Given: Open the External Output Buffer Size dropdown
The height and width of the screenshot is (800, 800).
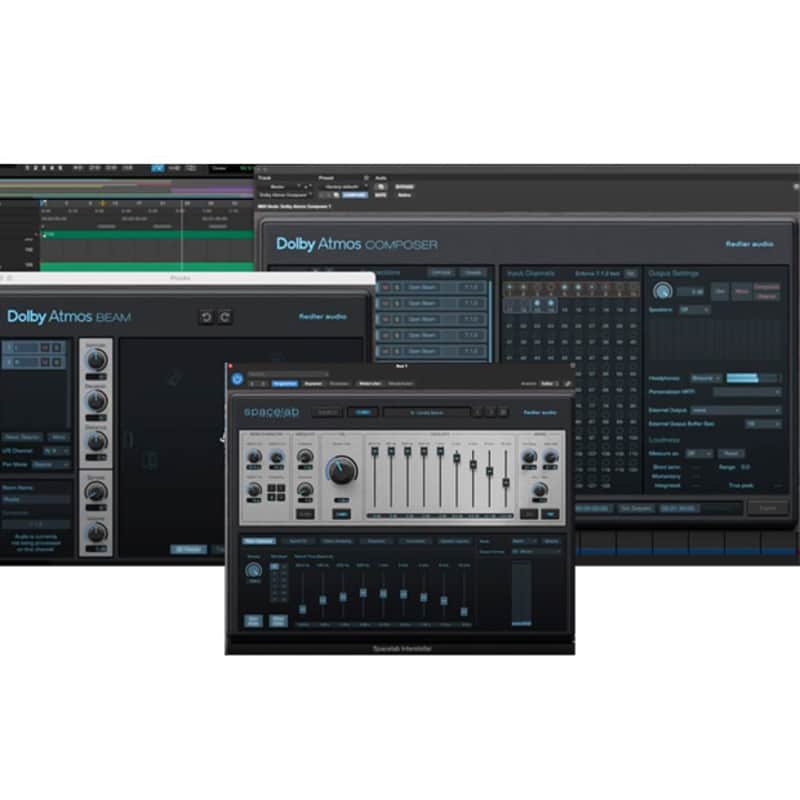Looking at the screenshot, I should tap(763, 424).
